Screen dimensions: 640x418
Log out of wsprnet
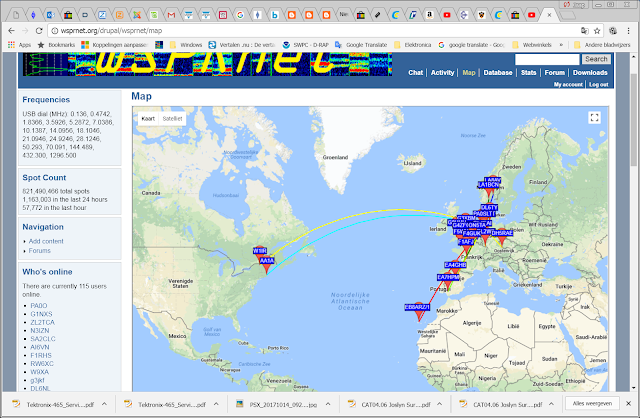[x=598, y=84]
